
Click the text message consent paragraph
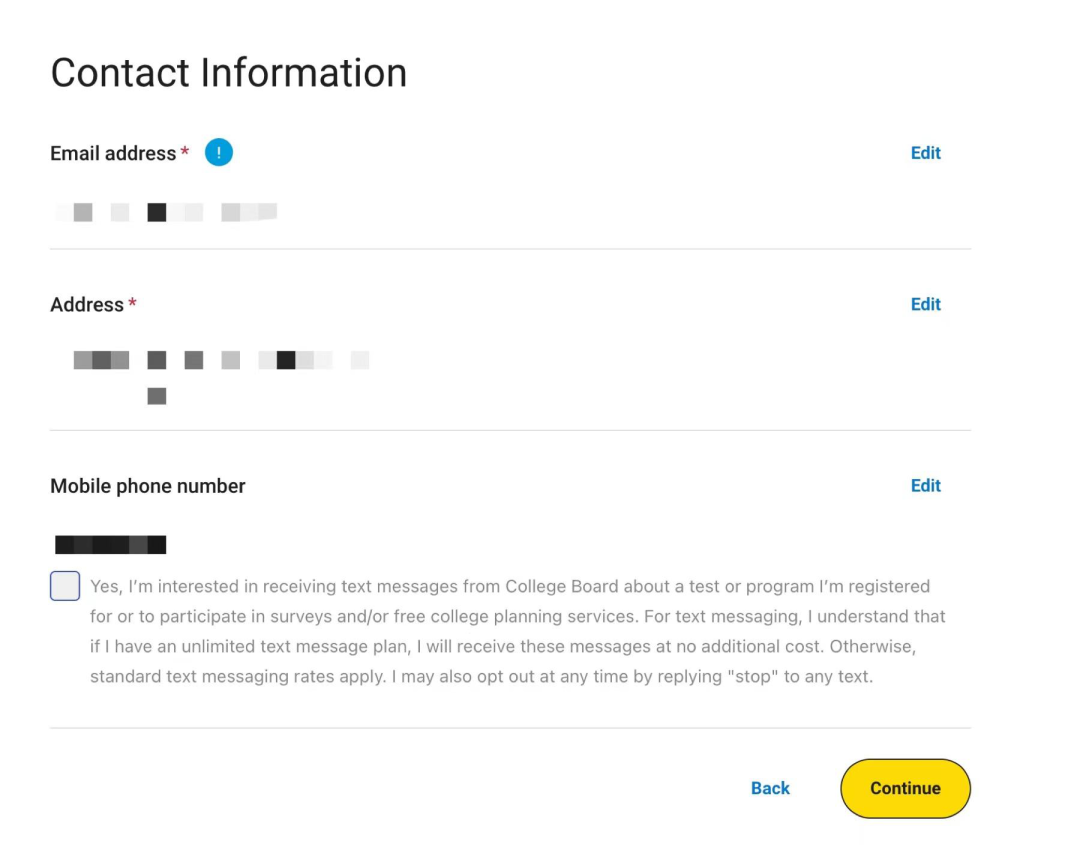point(517,631)
